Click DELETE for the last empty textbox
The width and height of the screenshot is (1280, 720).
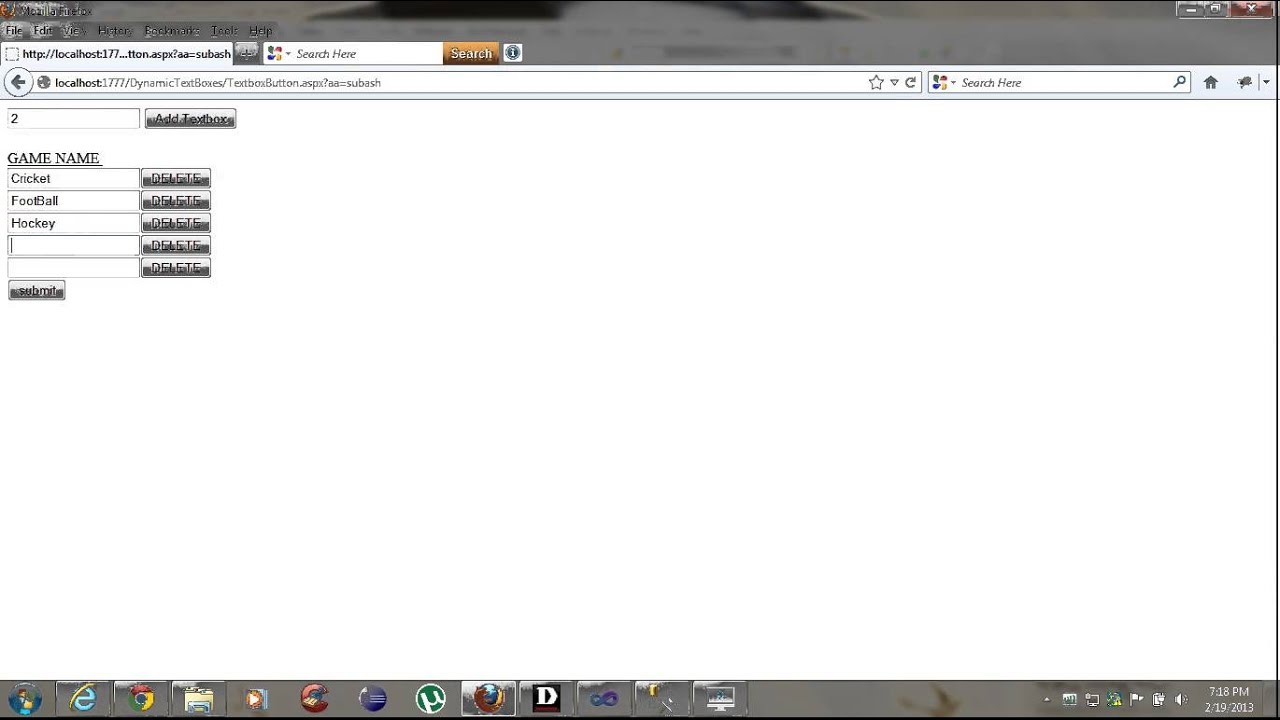click(176, 268)
